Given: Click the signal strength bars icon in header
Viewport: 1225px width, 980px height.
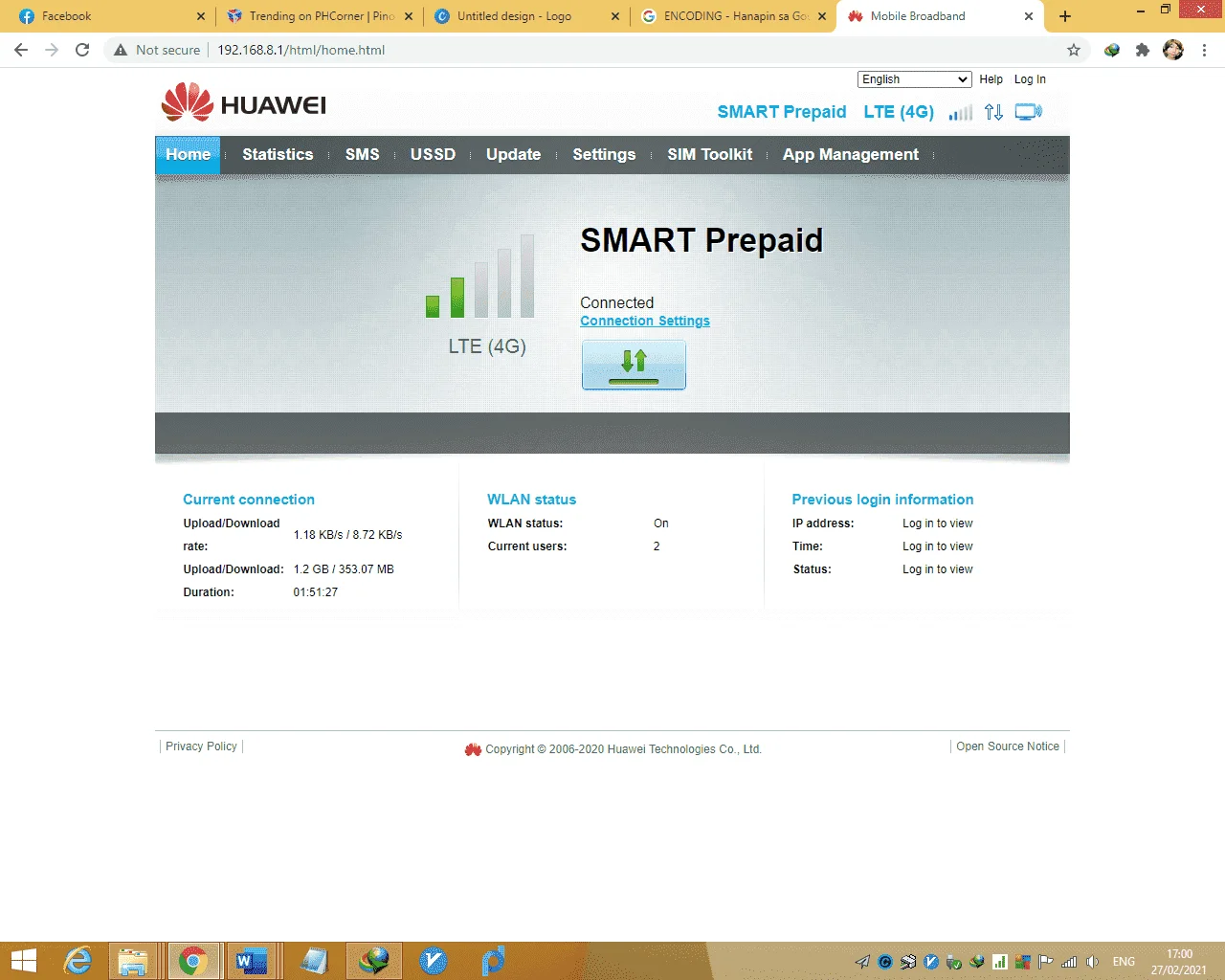Looking at the screenshot, I should [x=961, y=113].
